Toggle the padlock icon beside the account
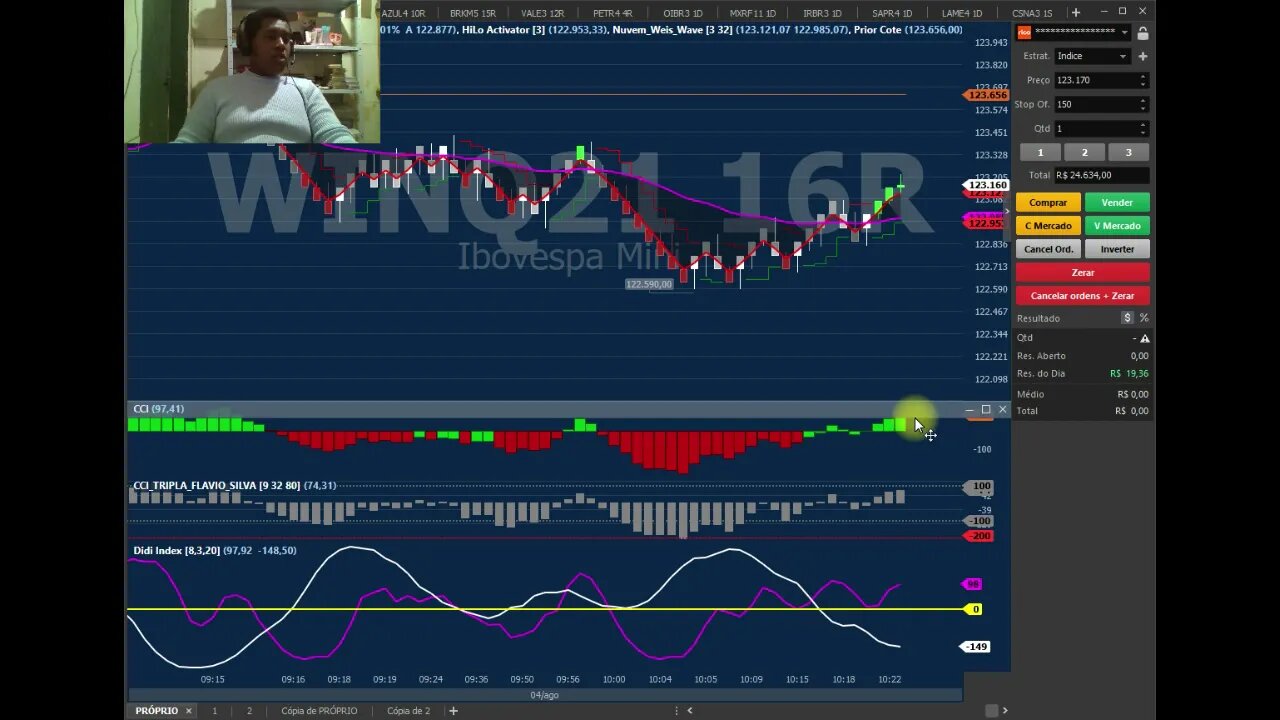This screenshot has height=720, width=1280. 1143,33
